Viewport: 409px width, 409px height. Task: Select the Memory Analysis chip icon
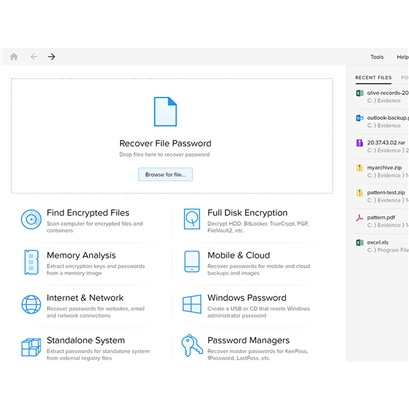(31, 262)
